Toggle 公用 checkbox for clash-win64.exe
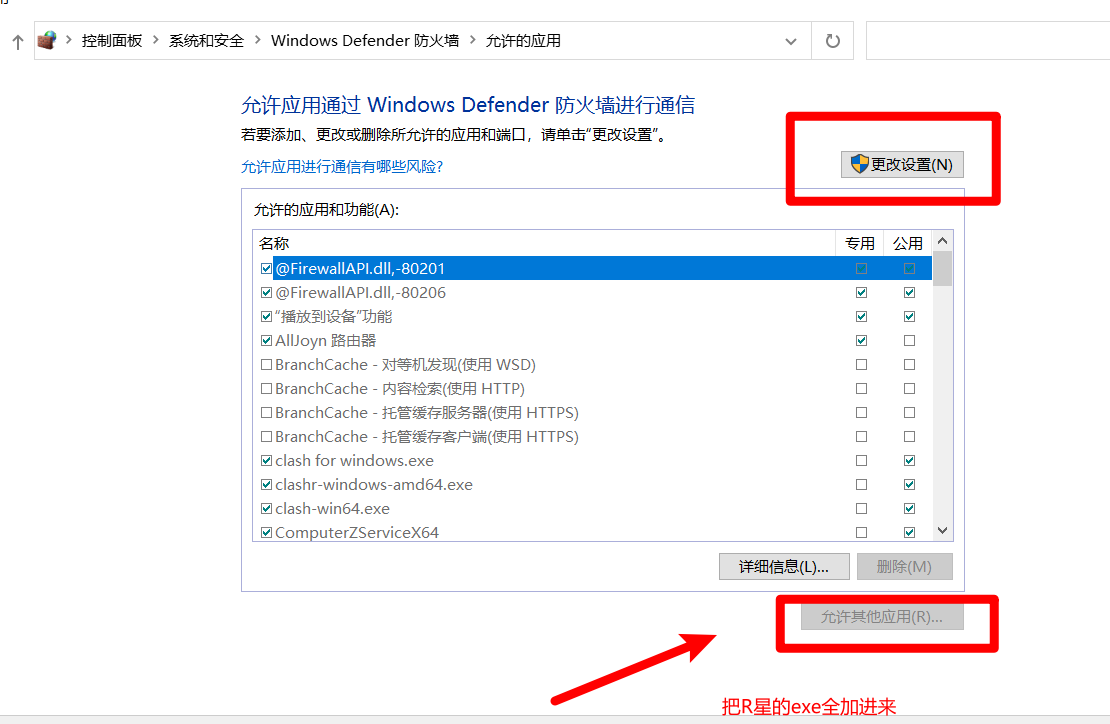The height and width of the screenshot is (724, 1110). click(x=910, y=509)
